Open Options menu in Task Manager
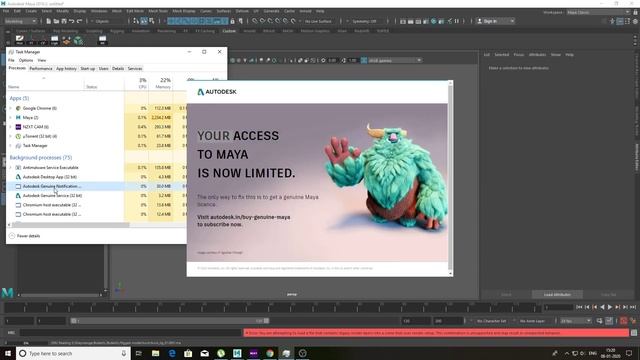Screen dimensions: 640x360 point(26,60)
